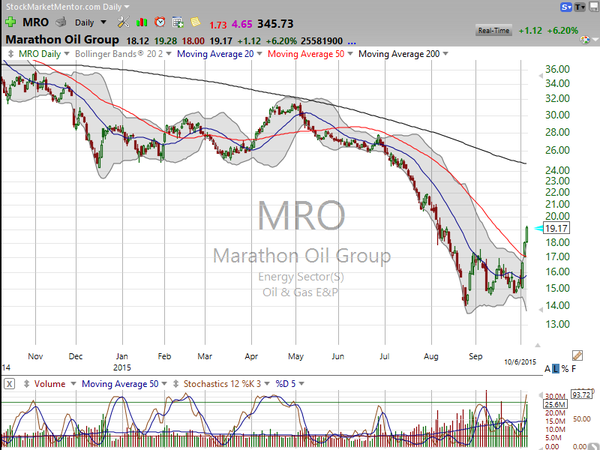The width and height of the screenshot is (600, 450).
Task: Click the Jan 2015 label on the time axis
Action: click(x=122, y=362)
